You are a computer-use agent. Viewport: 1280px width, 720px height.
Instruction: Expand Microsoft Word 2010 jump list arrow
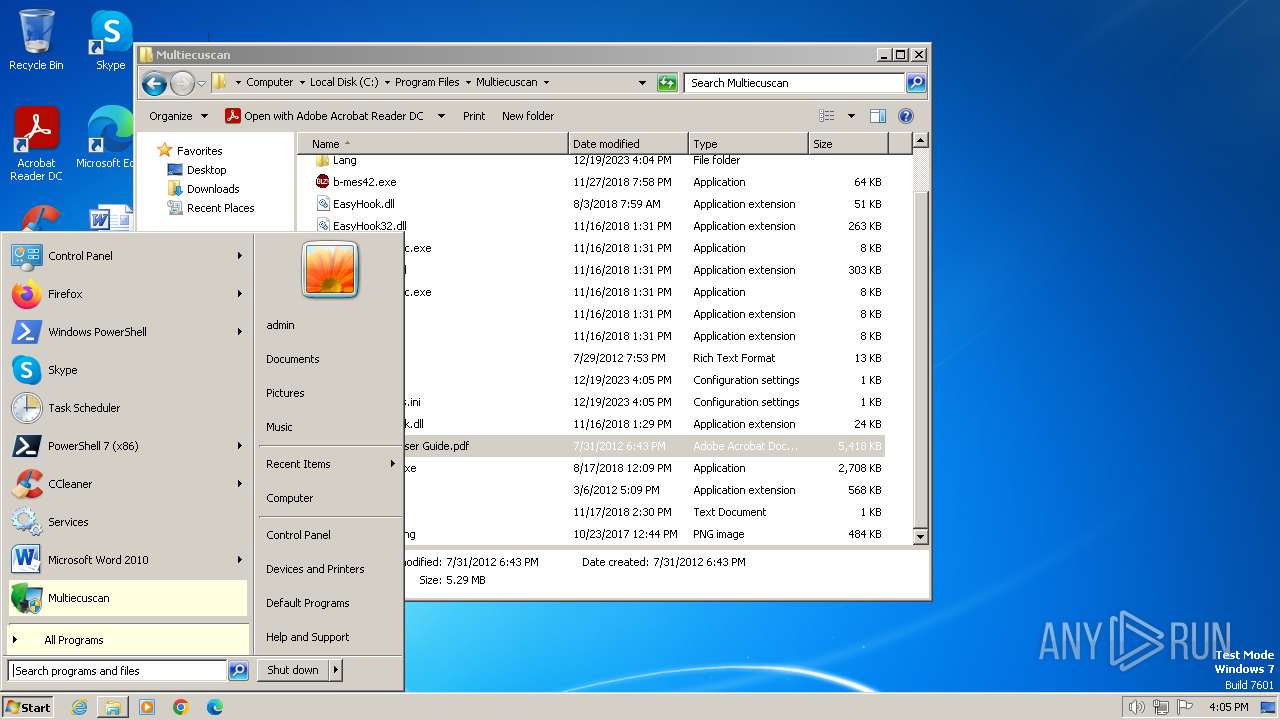(x=240, y=560)
